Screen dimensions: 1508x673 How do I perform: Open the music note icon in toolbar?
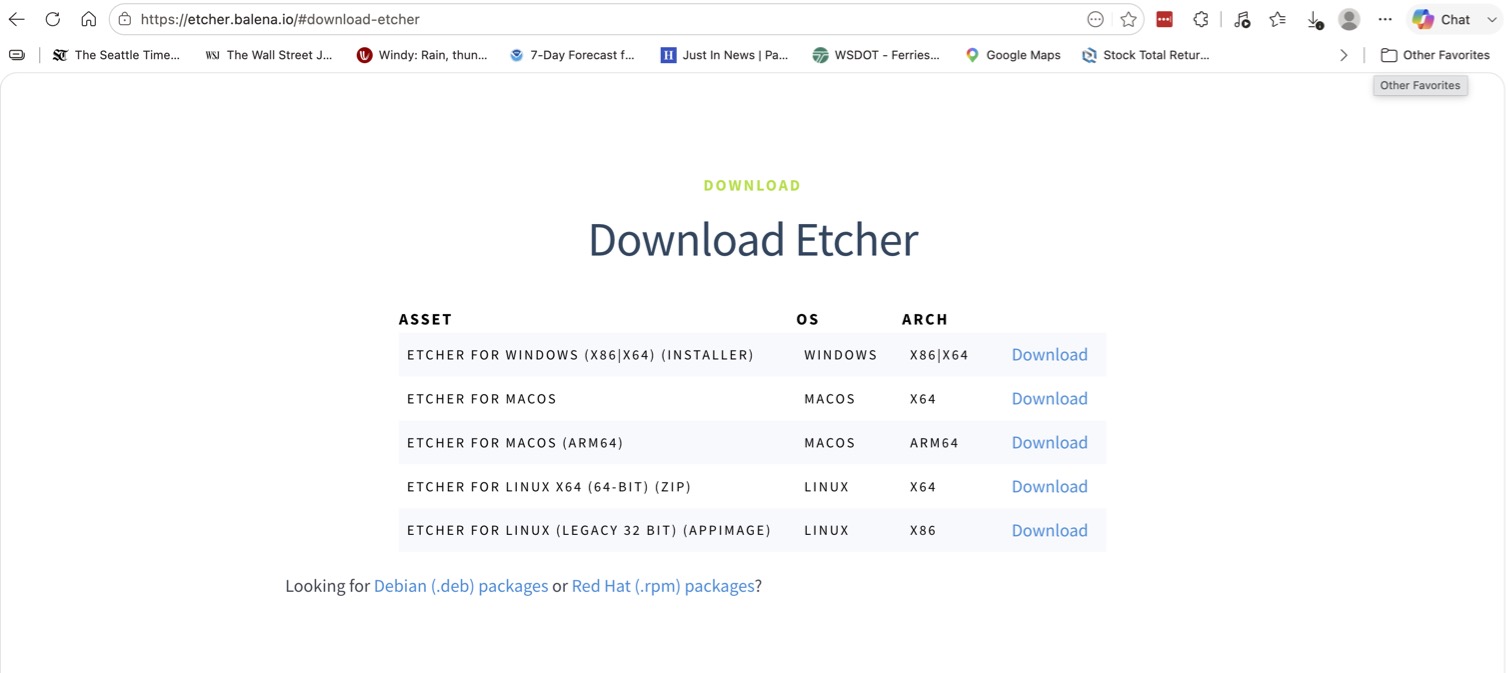click(x=1242, y=19)
